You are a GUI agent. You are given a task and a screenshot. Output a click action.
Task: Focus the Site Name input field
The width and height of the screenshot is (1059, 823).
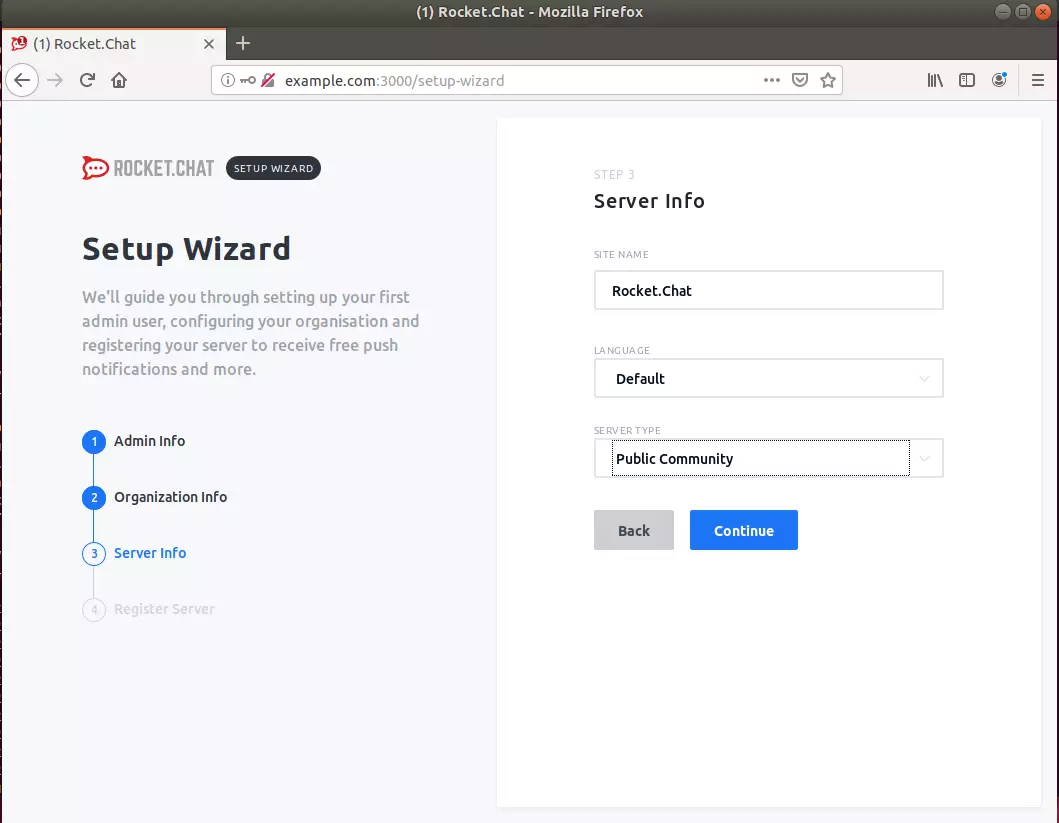pos(769,290)
